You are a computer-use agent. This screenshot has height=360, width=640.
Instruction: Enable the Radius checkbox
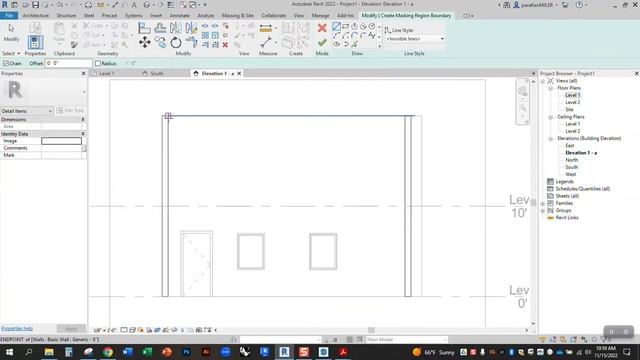[98, 63]
